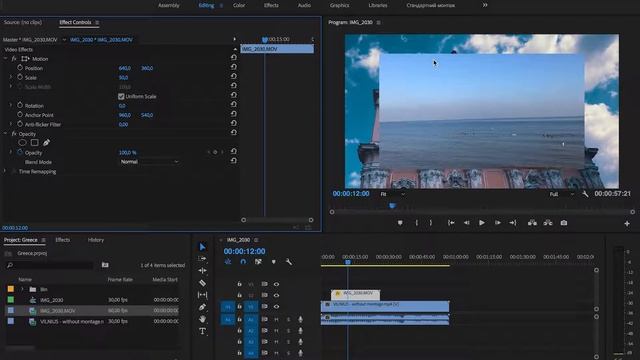
Task: Click the Lift button
Action: point(532,223)
